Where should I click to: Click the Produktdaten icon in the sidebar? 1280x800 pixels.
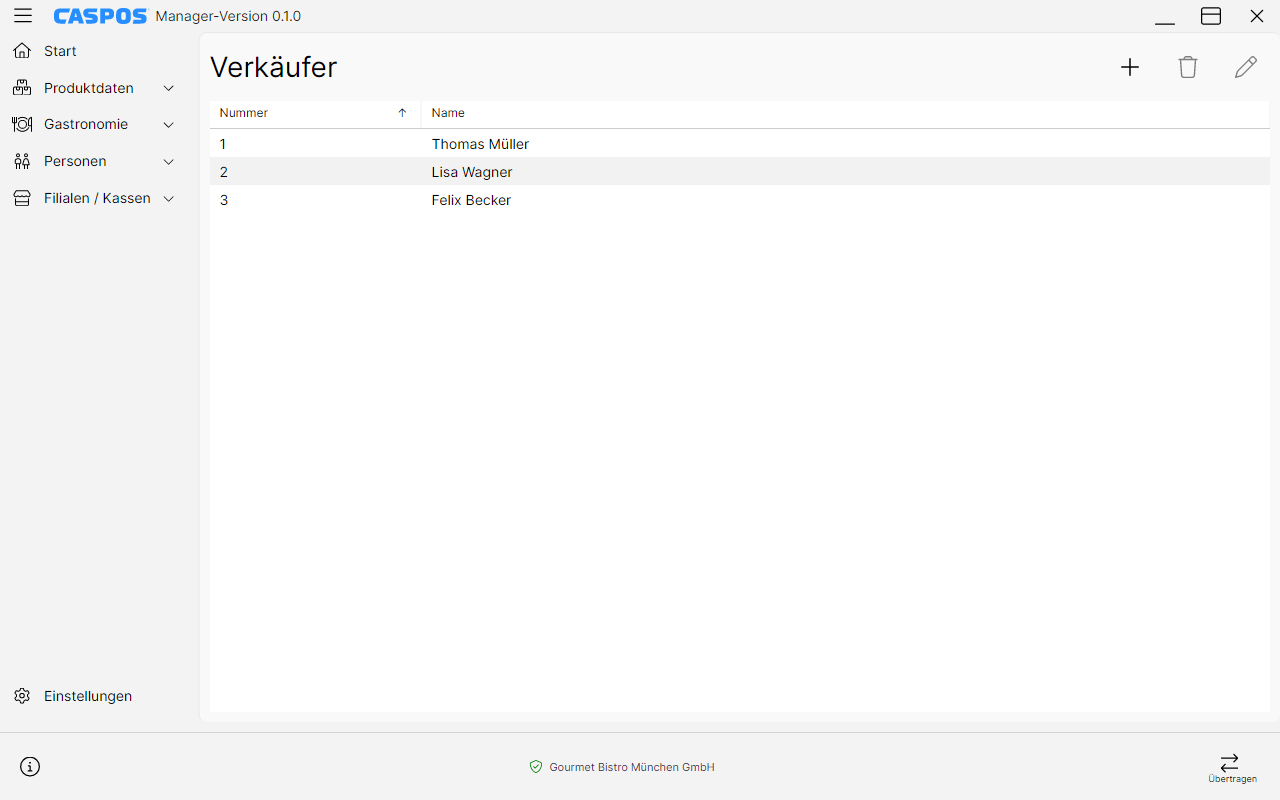coord(22,88)
